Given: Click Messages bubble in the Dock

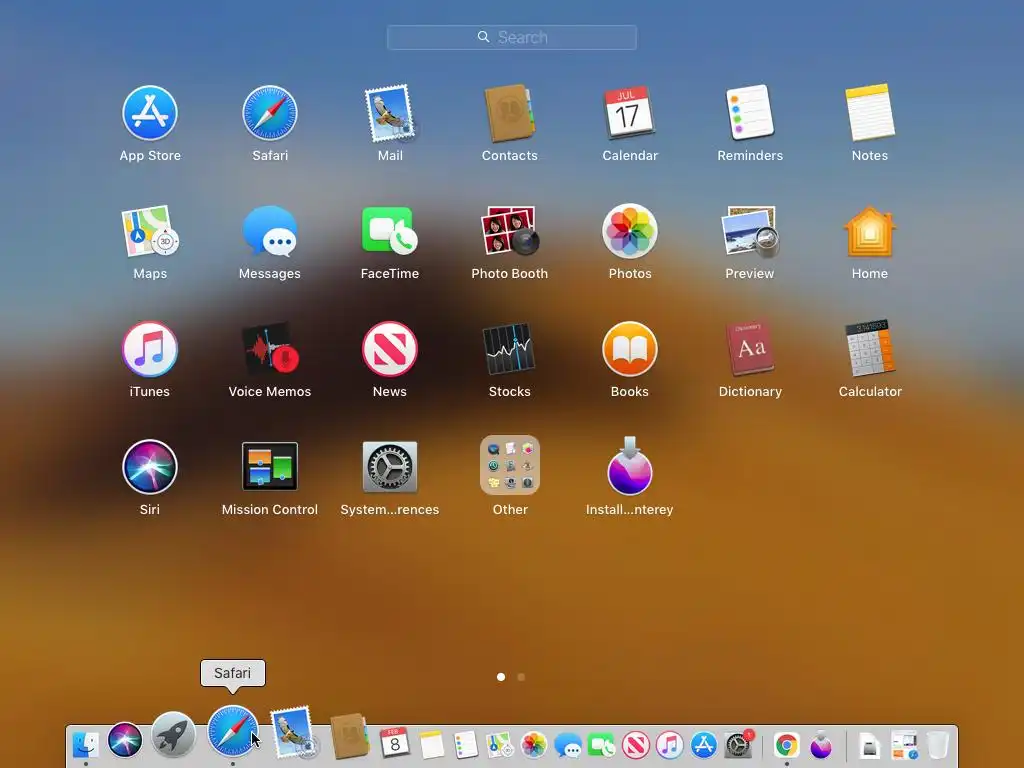Looking at the screenshot, I should pos(568,744).
